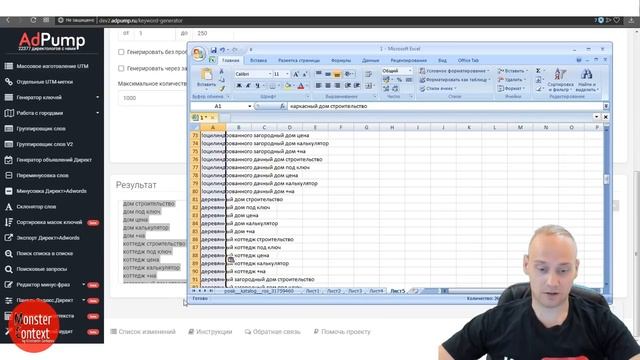Click the Работа с городами map icon

(x=9, y=113)
